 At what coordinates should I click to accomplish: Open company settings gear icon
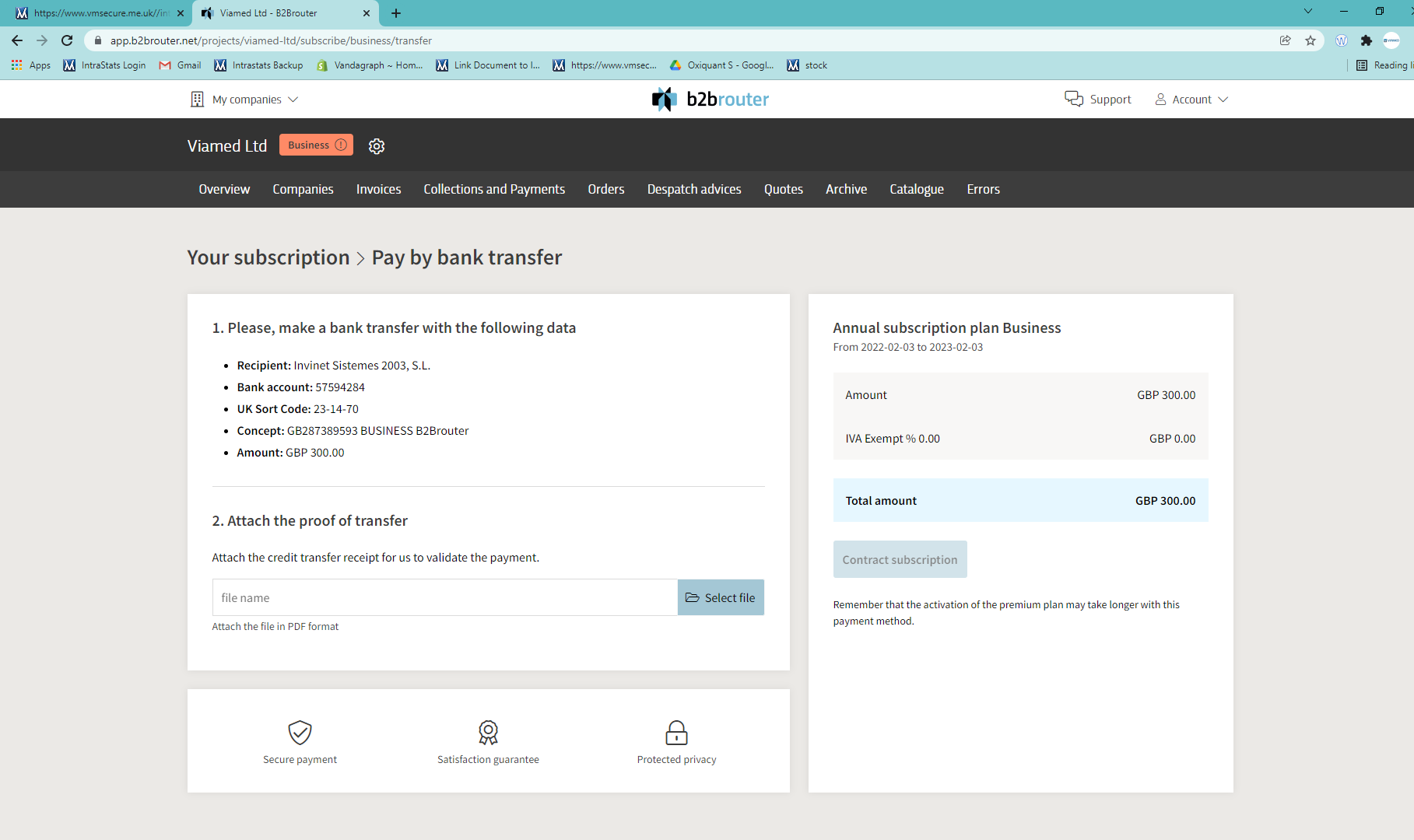(377, 146)
